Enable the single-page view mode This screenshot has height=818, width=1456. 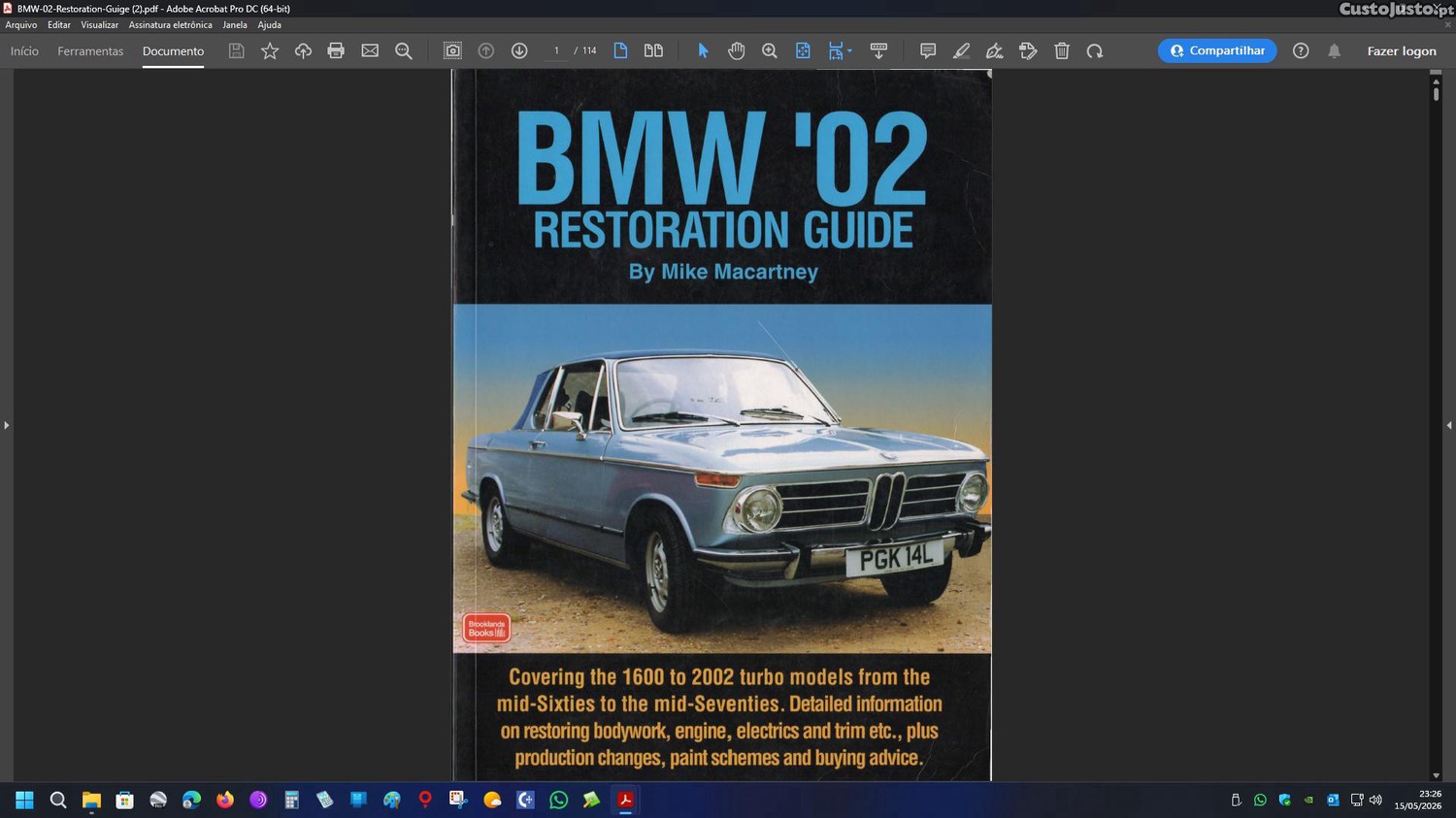(620, 50)
